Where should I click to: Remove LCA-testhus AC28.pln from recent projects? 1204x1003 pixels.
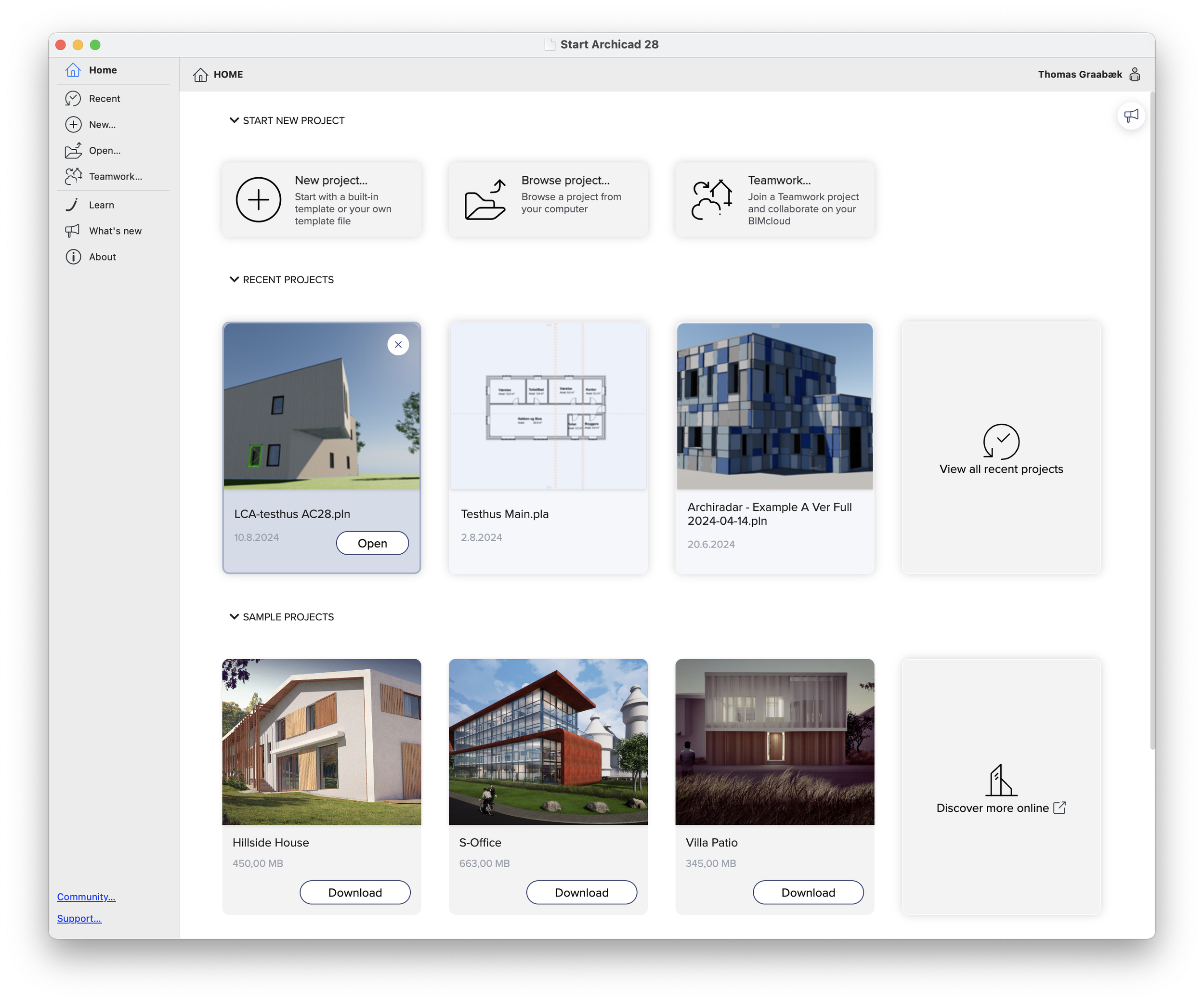point(398,344)
